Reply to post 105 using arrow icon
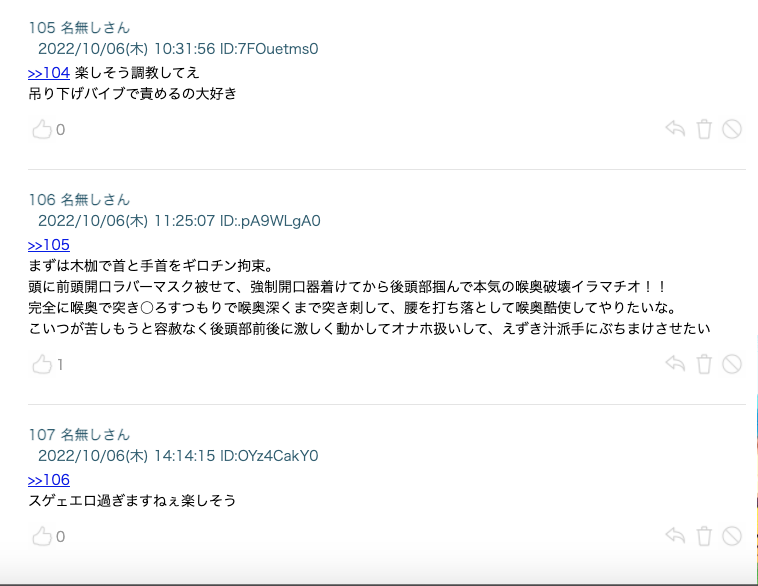Viewport: 758px width, 586px height. [x=675, y=129]
